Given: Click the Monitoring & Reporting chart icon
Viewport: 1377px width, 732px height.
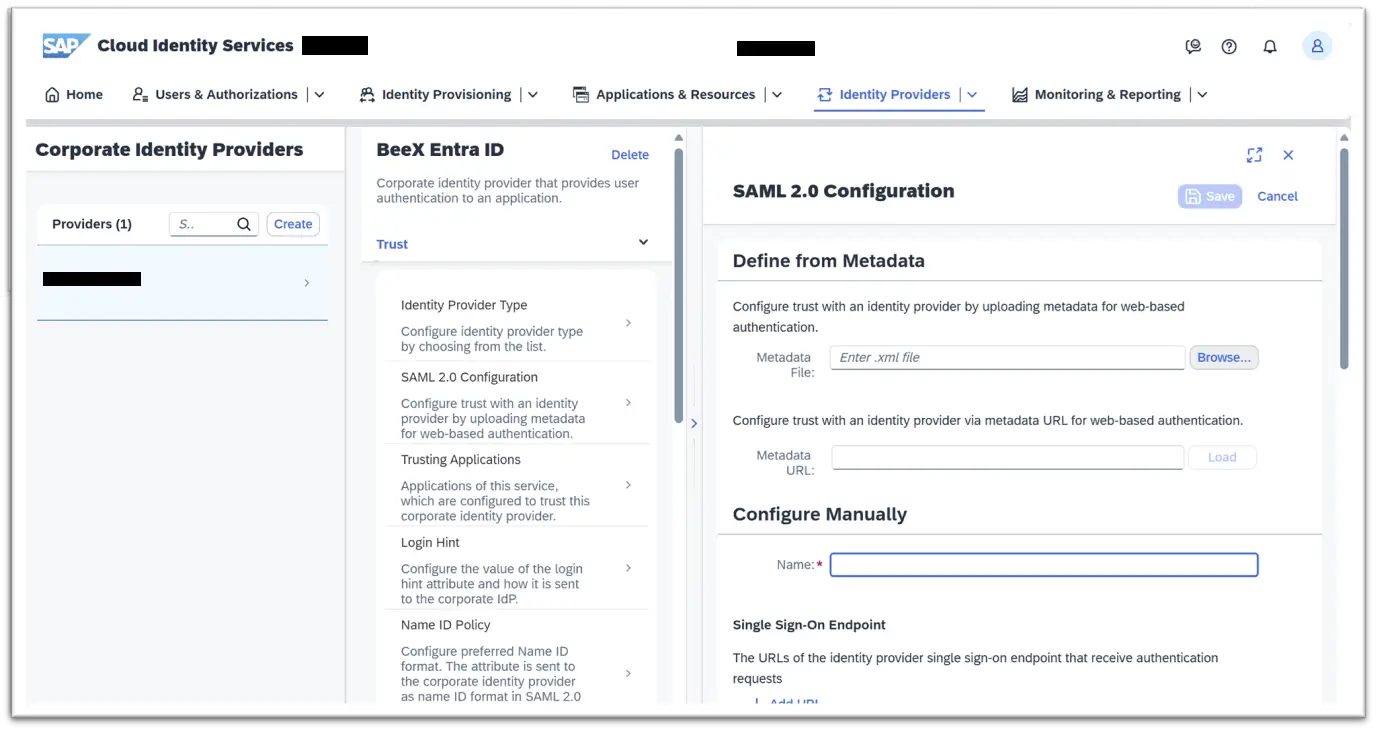Looking at the screenshot, I should pyautogui.click(x=1020, y=94).
